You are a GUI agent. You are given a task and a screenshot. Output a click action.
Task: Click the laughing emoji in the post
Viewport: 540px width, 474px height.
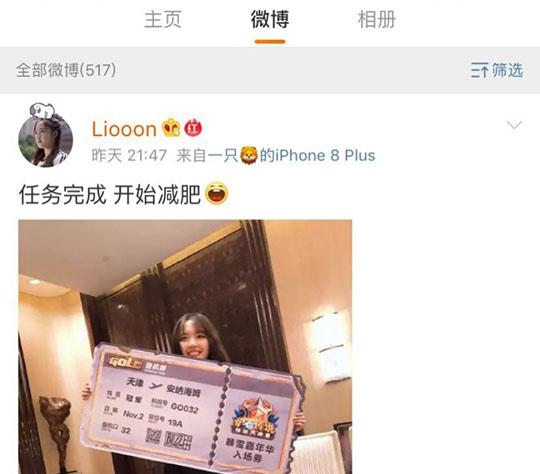tap(217, 193)
